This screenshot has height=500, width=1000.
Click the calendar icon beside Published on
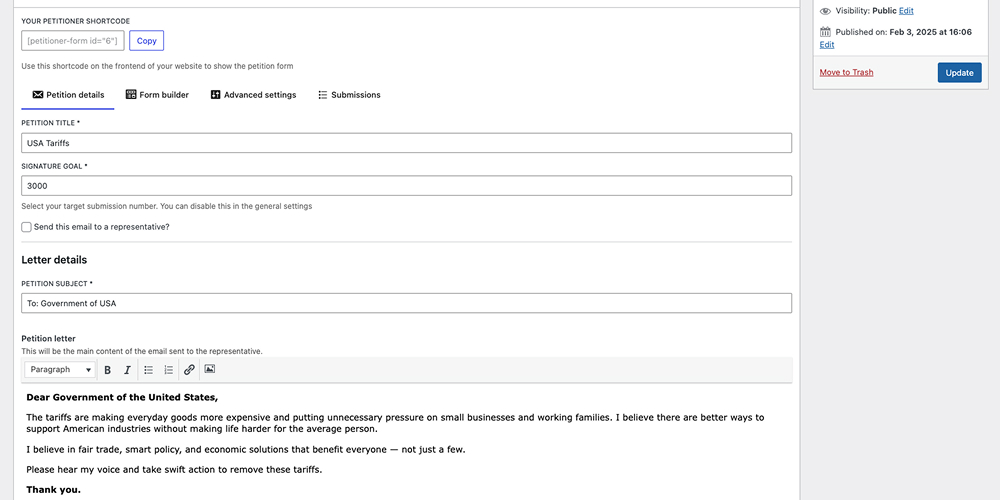pos(825,32)
